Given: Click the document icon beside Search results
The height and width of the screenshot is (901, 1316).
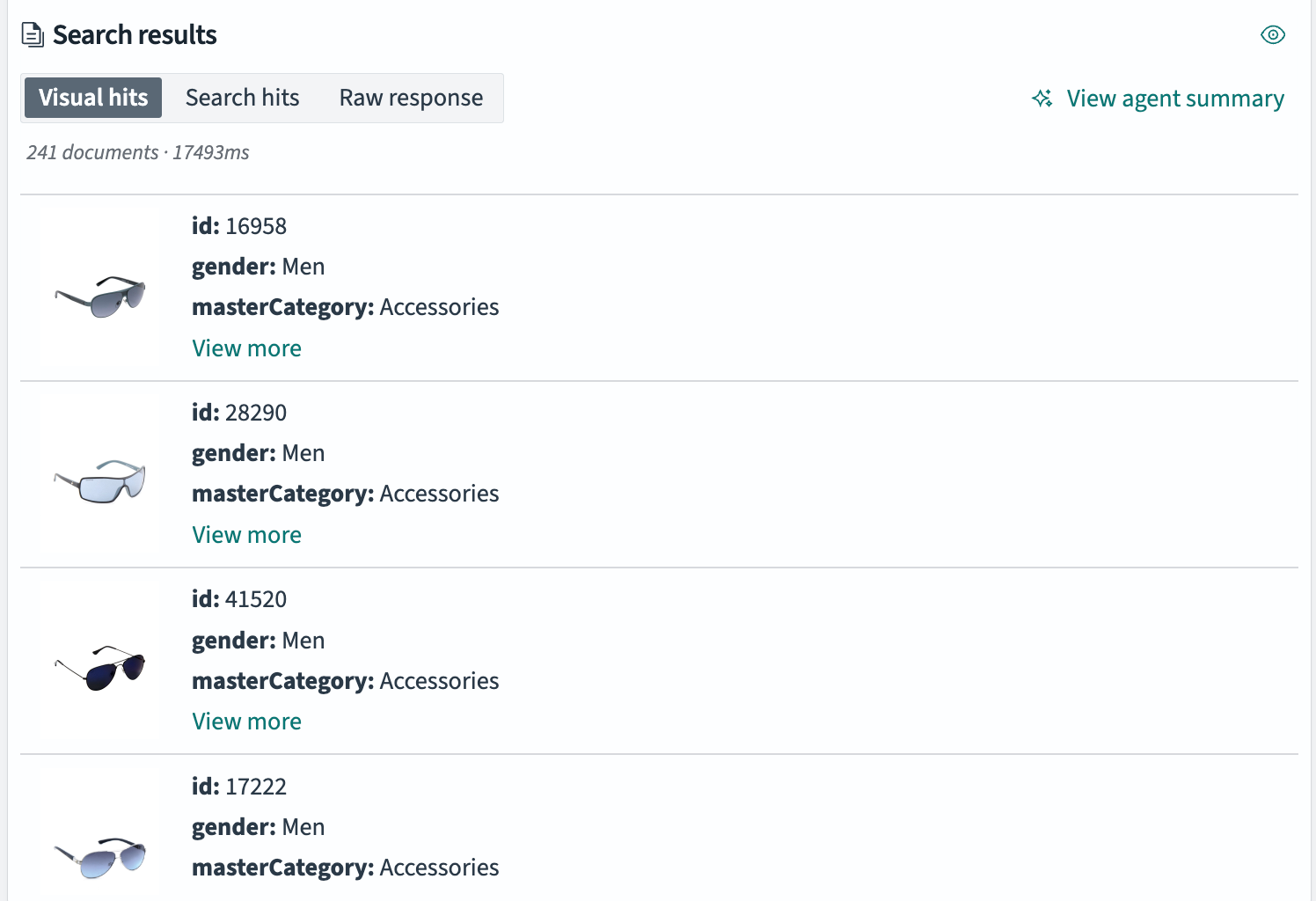Looking at the screenshot, I should coord(33,35).
